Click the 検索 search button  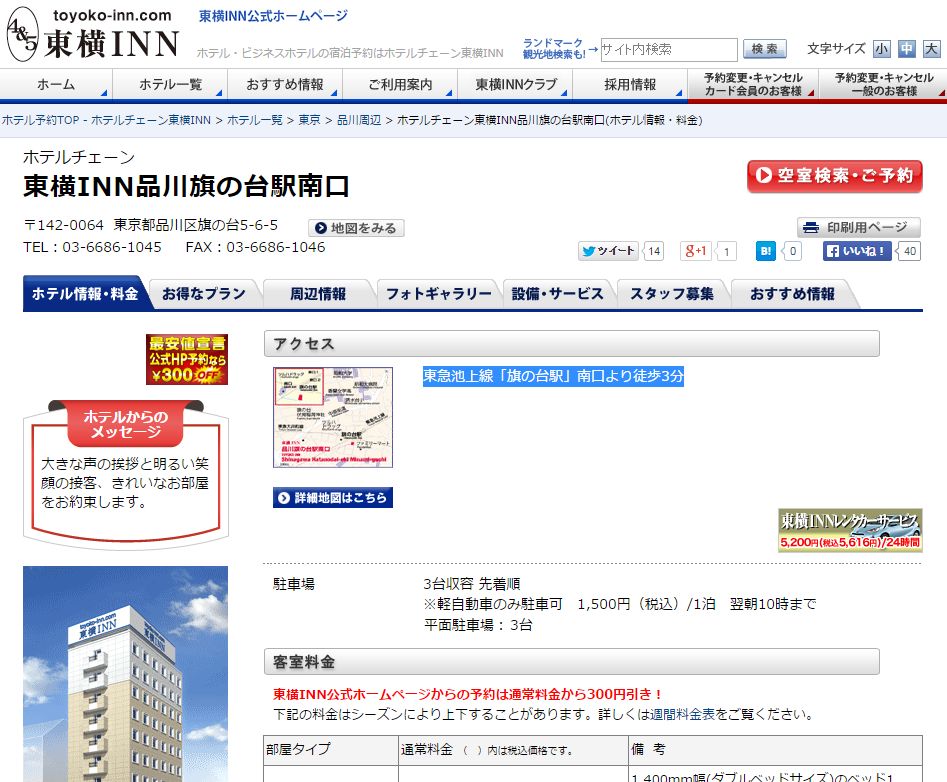click(765, 49)
